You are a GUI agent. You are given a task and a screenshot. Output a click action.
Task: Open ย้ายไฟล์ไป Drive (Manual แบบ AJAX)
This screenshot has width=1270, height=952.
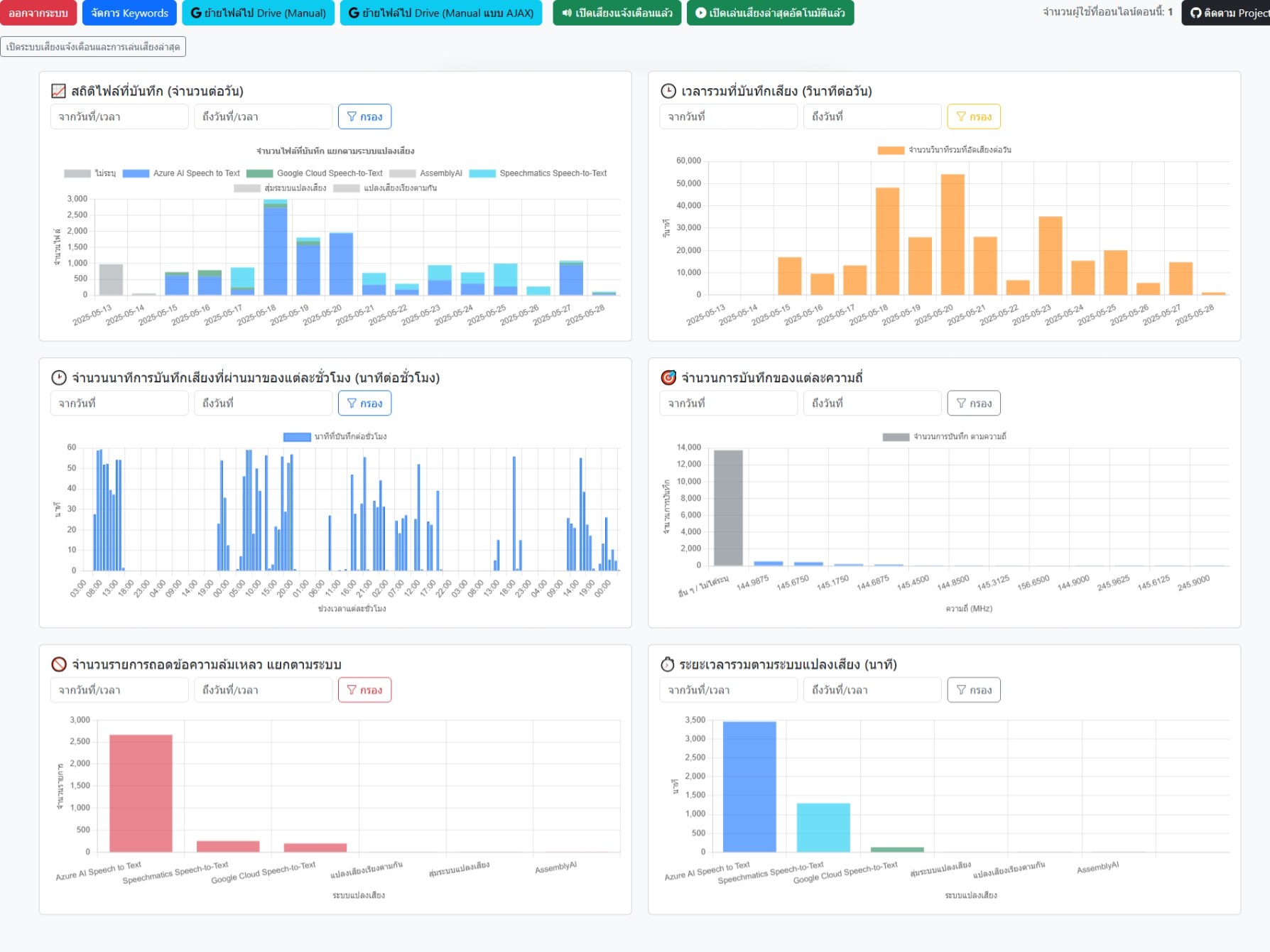point(440,13)
